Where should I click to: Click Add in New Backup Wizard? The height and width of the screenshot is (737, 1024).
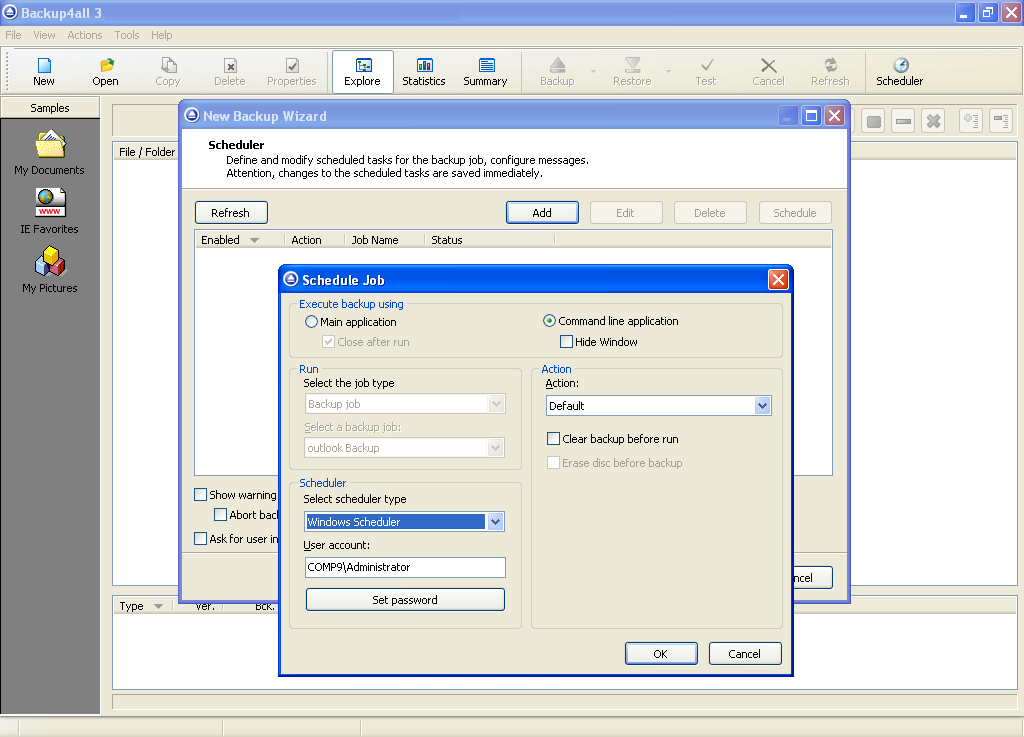[542, 213]
